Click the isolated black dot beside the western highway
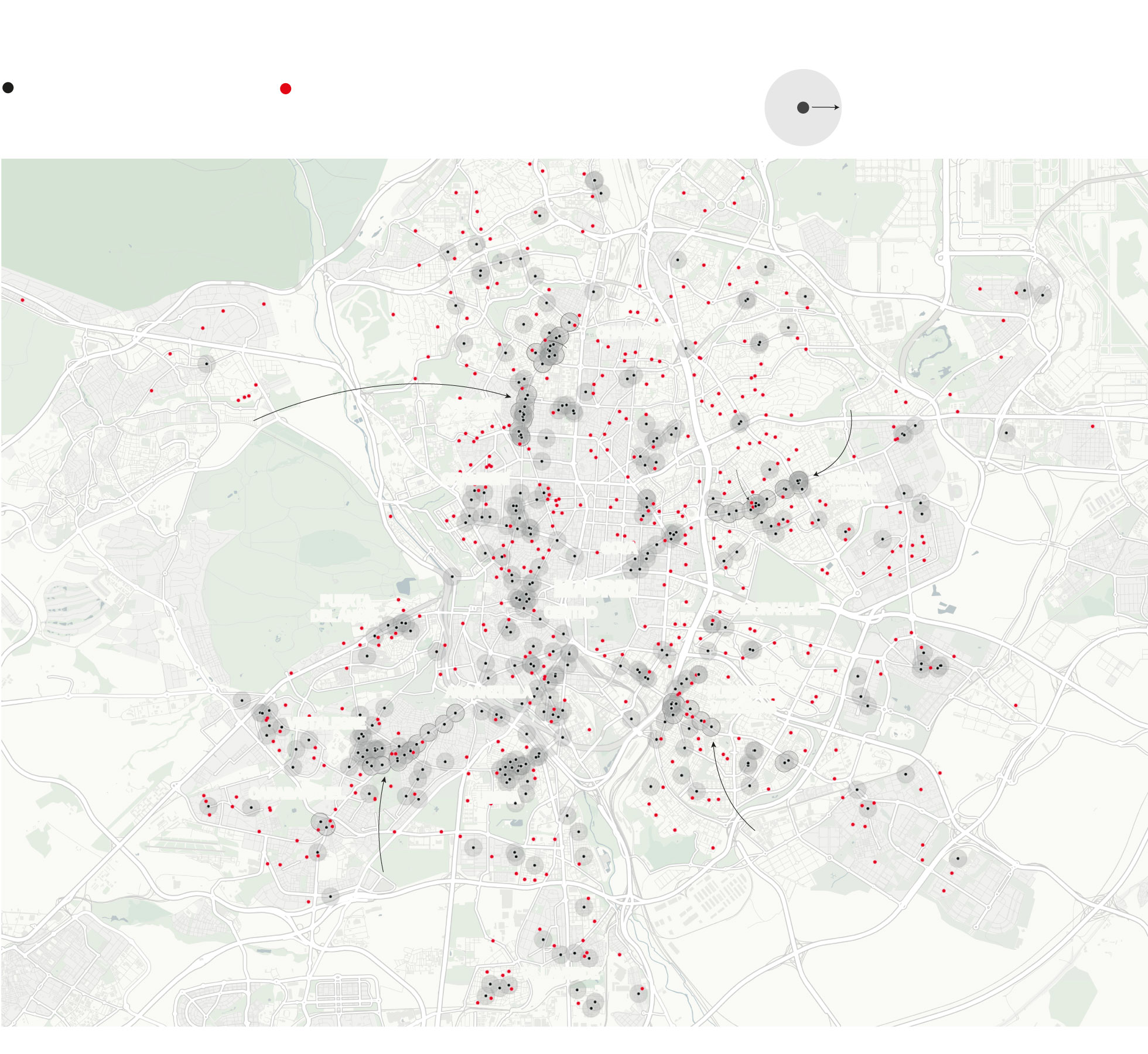Screen dimensions: 1148x1054 [206, 364]
